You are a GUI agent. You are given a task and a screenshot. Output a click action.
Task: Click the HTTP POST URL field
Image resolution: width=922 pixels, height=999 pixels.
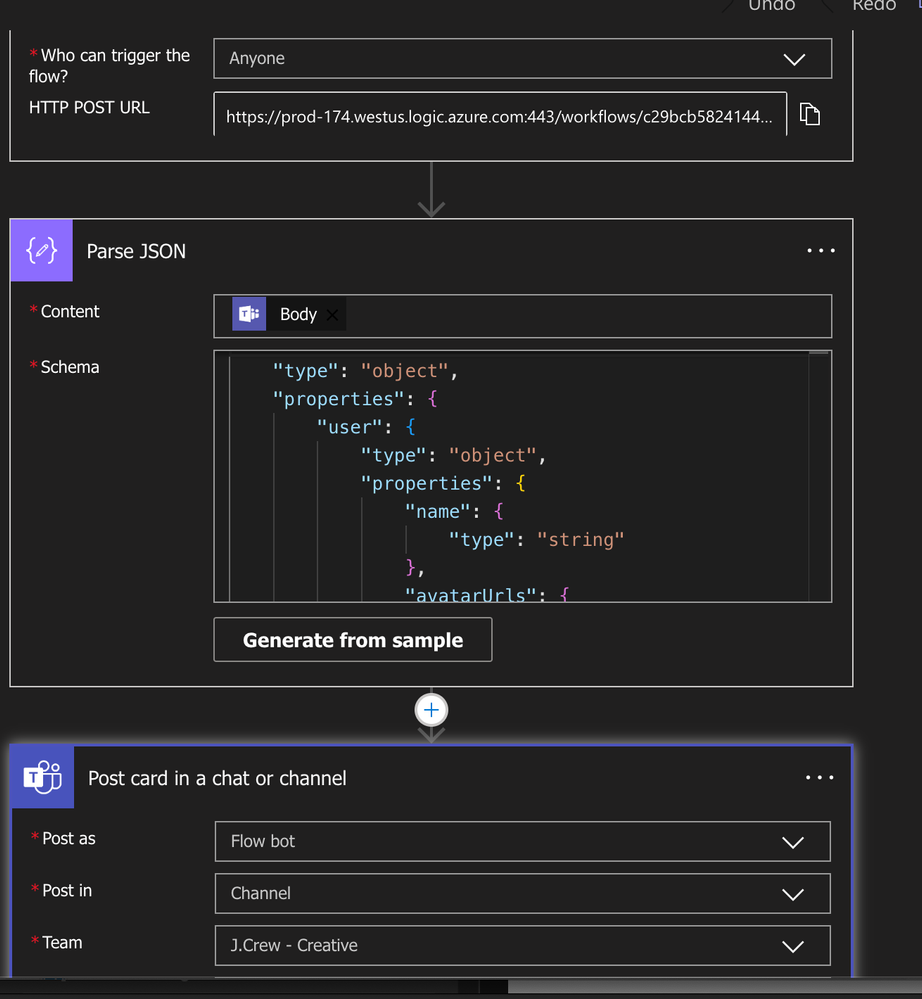[500, 115]
